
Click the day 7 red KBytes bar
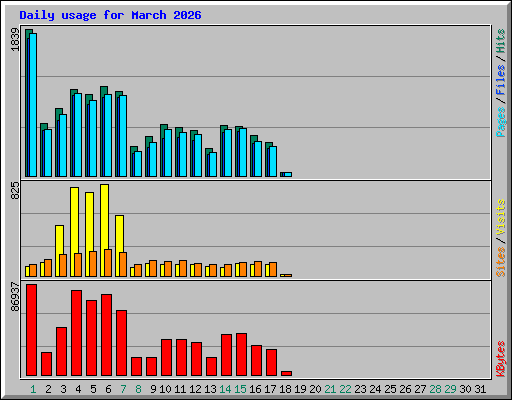tap(121, 343)
